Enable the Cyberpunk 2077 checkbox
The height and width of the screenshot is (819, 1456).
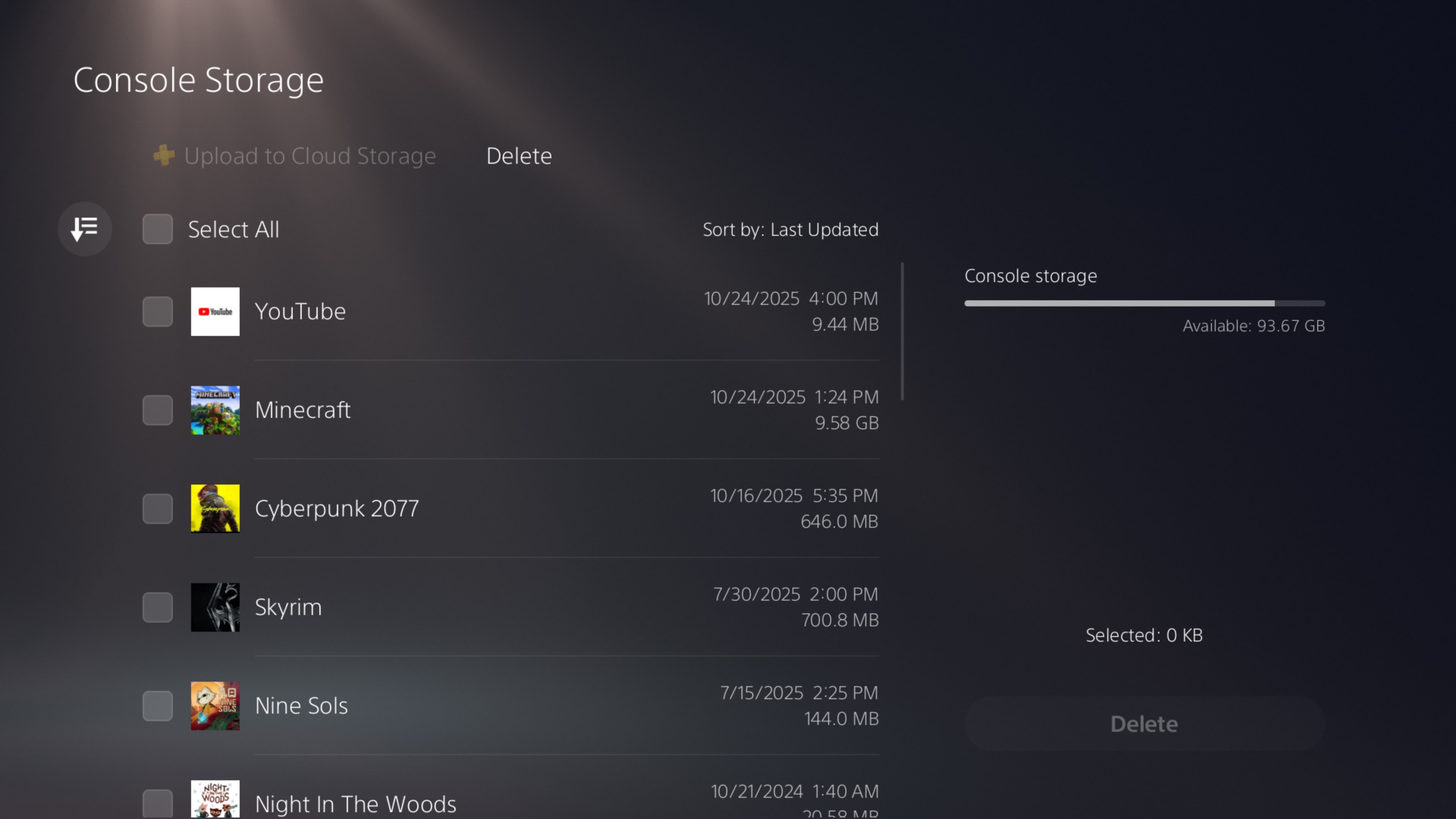[x=158, y=508]
